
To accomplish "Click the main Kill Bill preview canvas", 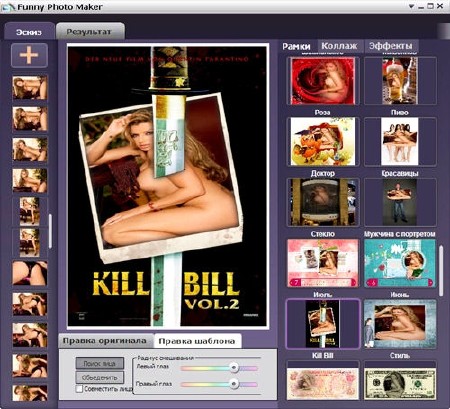I will coord(168,186).
